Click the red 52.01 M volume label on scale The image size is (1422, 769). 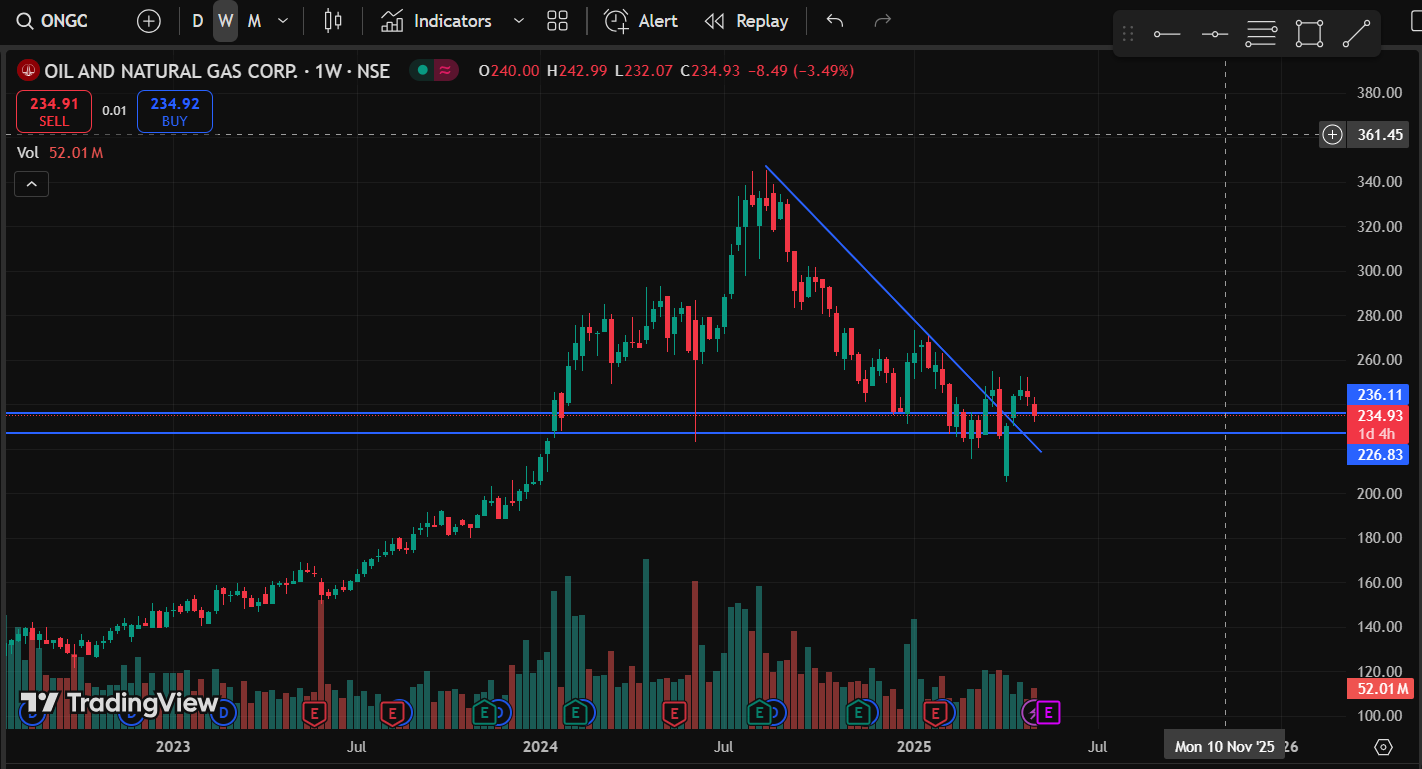pos(1379,688)
